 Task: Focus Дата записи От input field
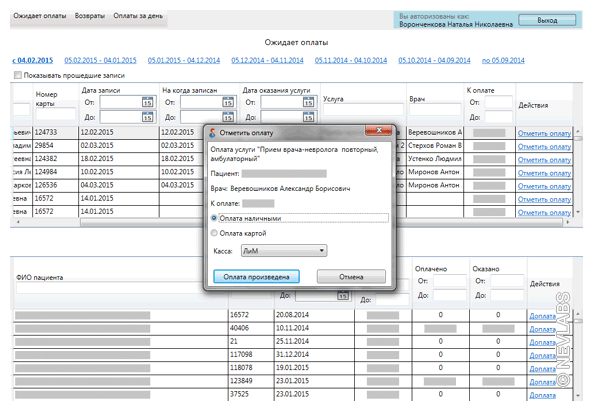coord(120,102)
